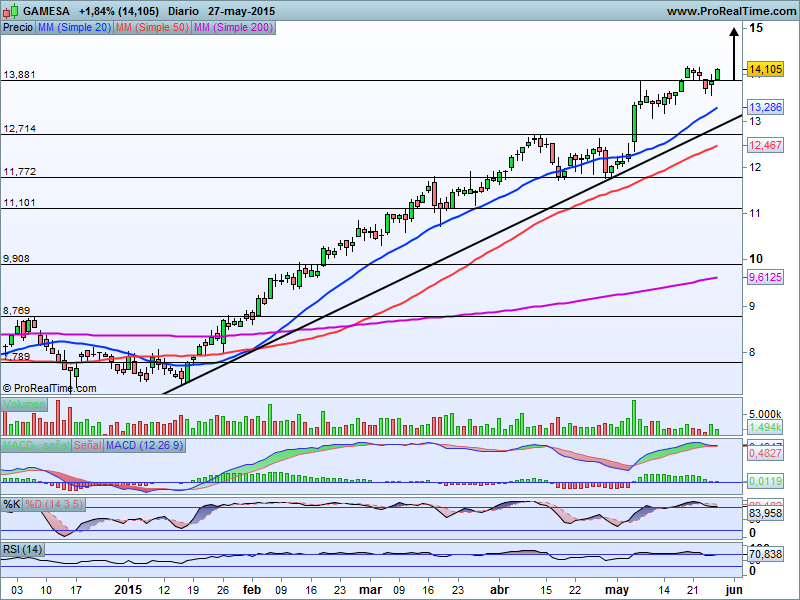
Task: Click the +1,84% change value in the title
Action: click(97, 11)
